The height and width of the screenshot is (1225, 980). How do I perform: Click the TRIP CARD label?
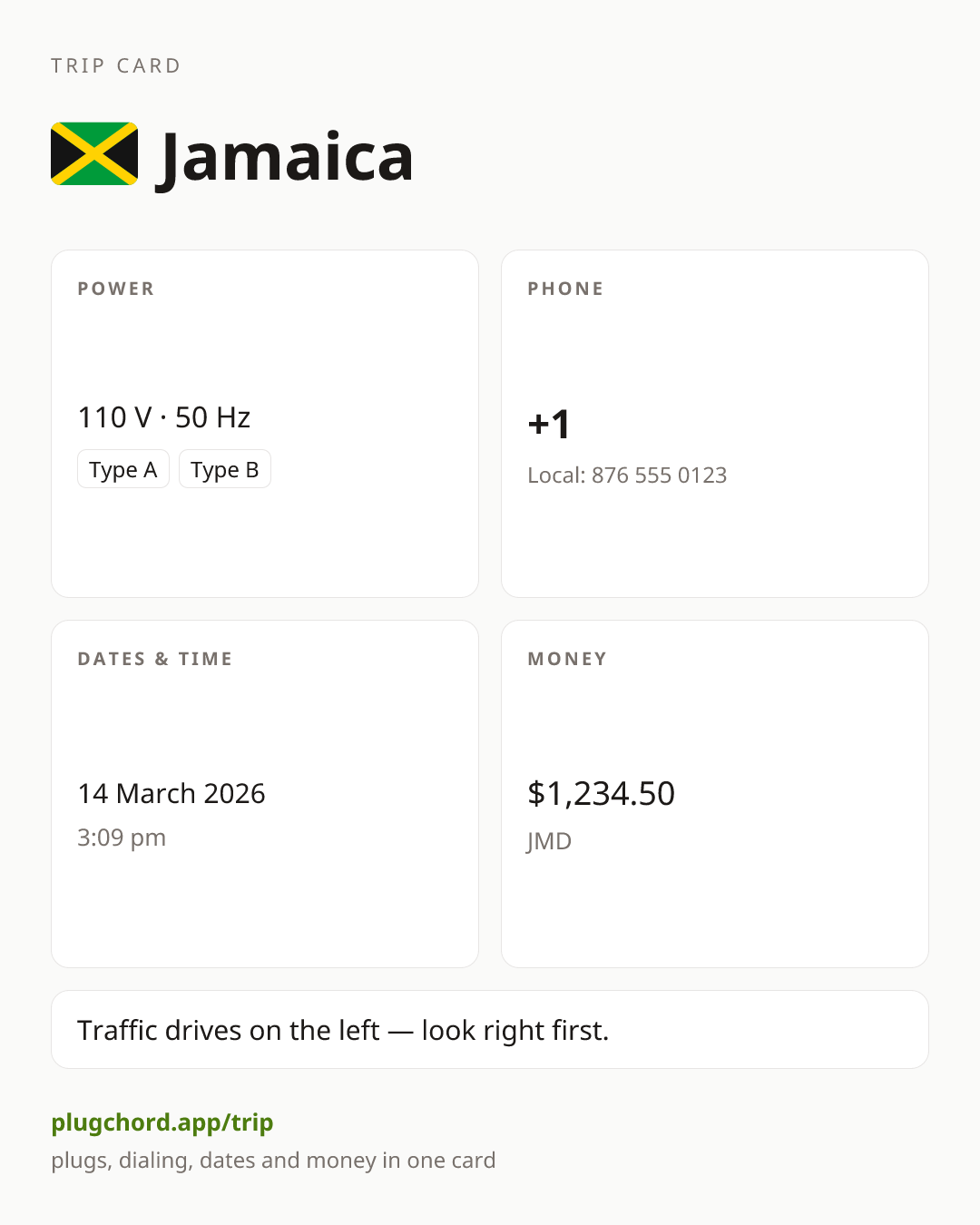coord(116,65)
